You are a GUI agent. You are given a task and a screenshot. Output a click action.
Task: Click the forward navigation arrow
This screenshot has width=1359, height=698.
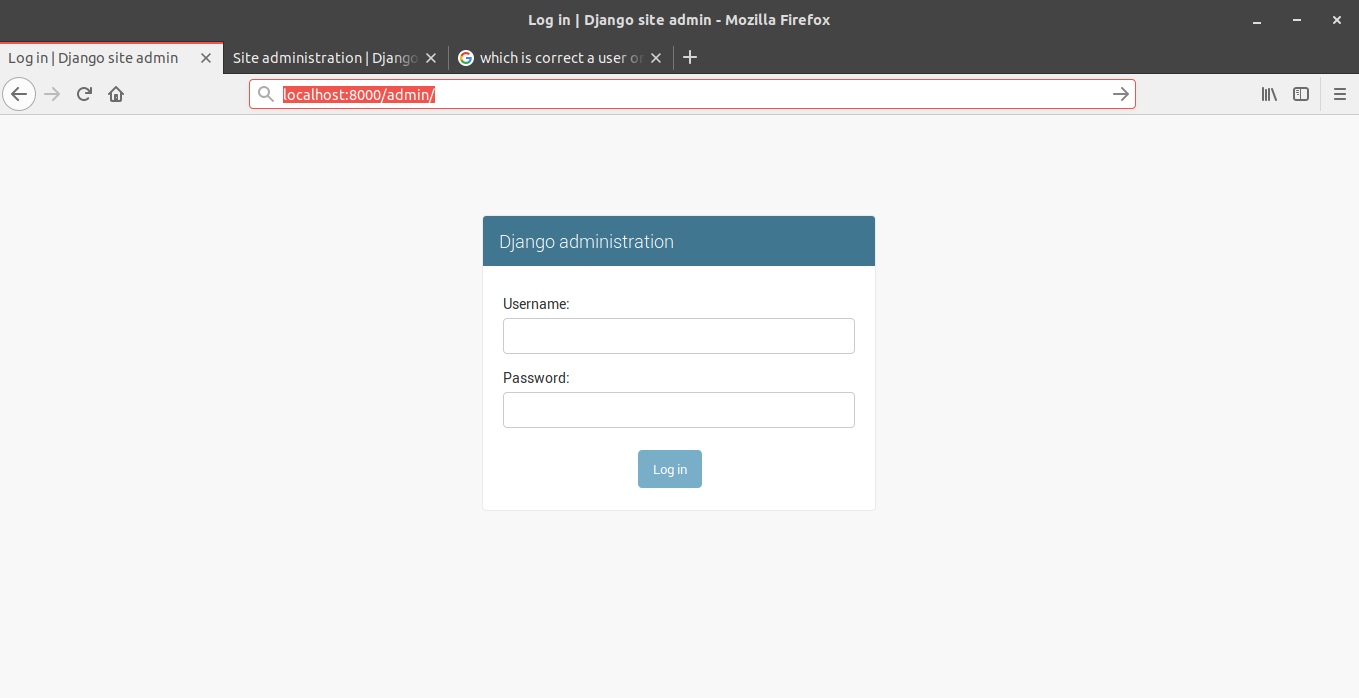tap(53, 94)
